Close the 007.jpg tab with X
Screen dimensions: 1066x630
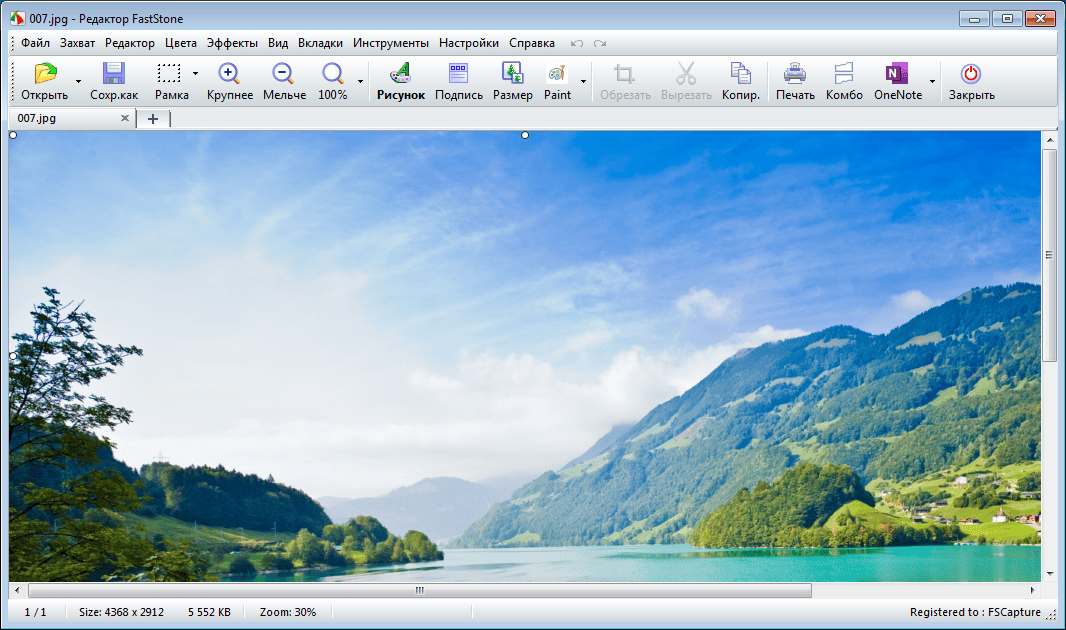point(124,118)
